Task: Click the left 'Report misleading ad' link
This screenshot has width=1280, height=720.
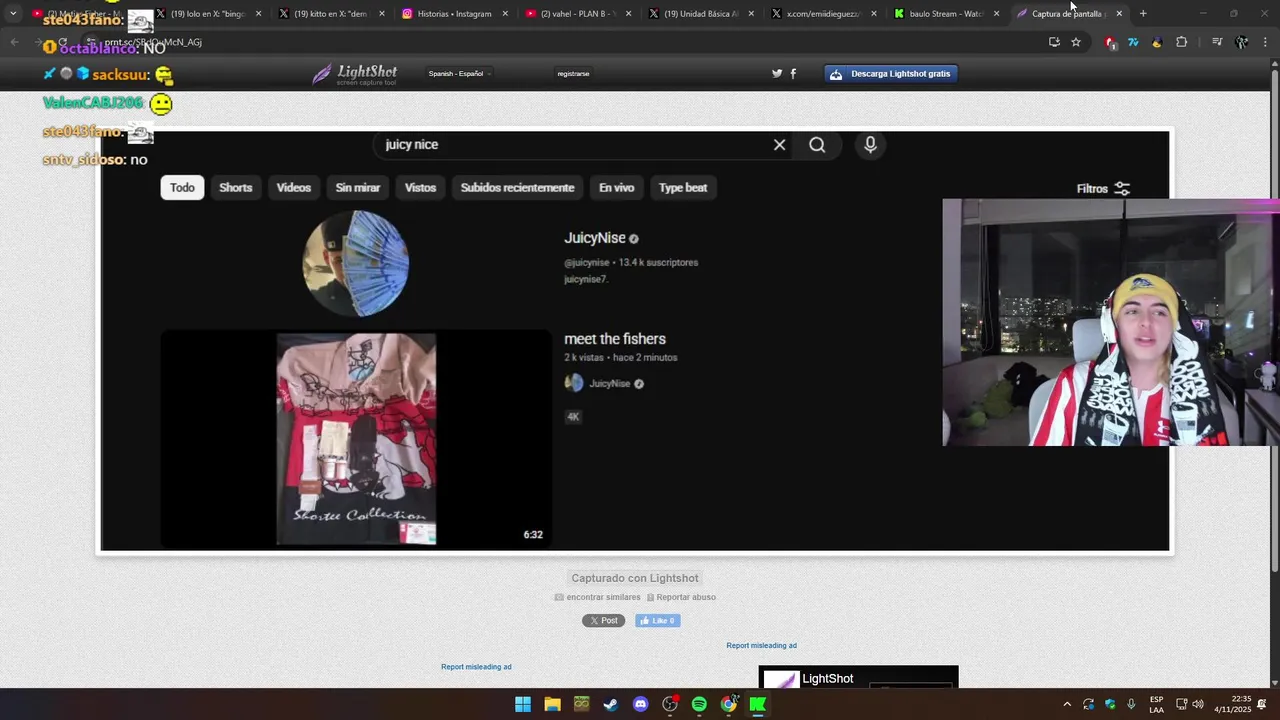Action: click(x=476, y=667)
